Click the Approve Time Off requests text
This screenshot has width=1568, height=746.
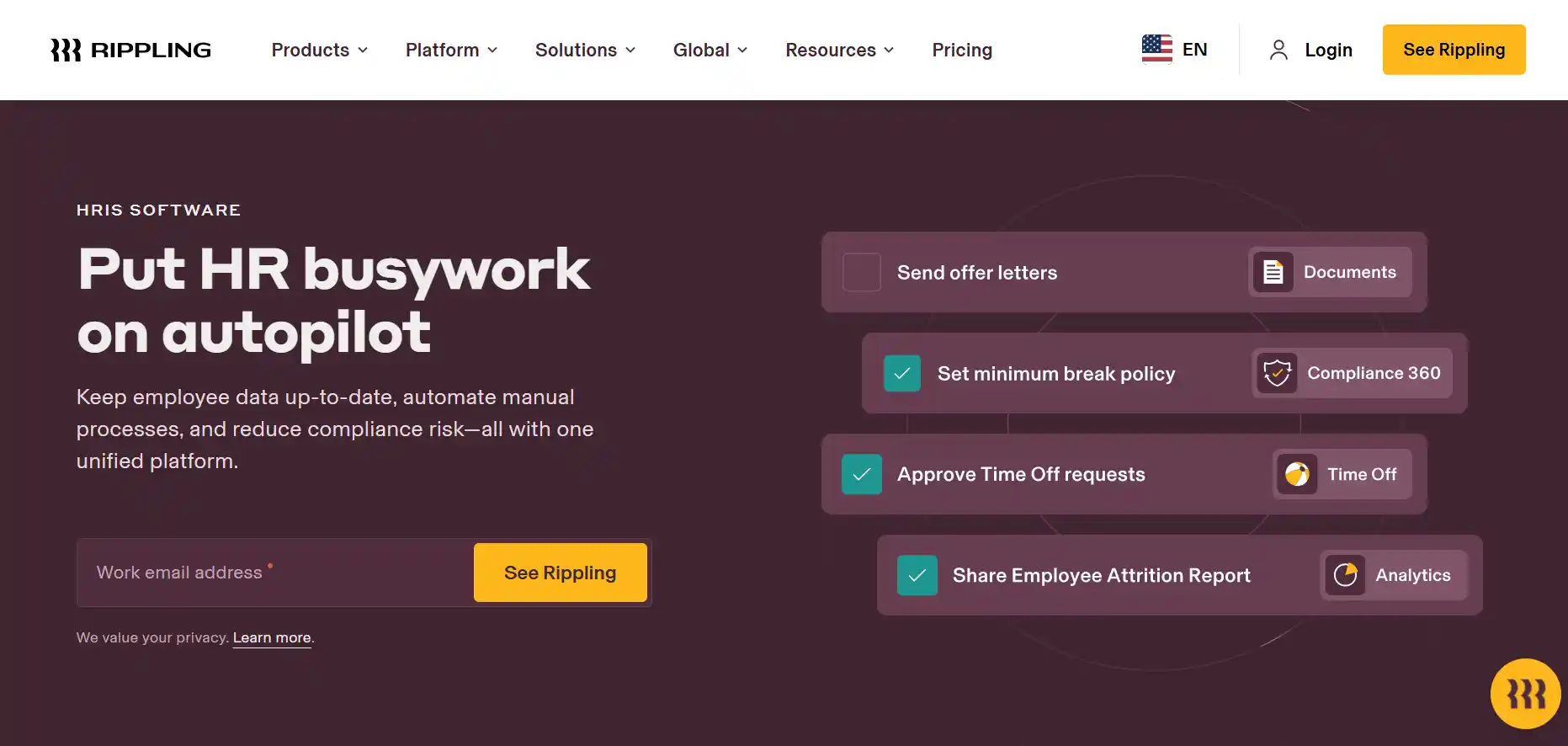[1021, 475]
